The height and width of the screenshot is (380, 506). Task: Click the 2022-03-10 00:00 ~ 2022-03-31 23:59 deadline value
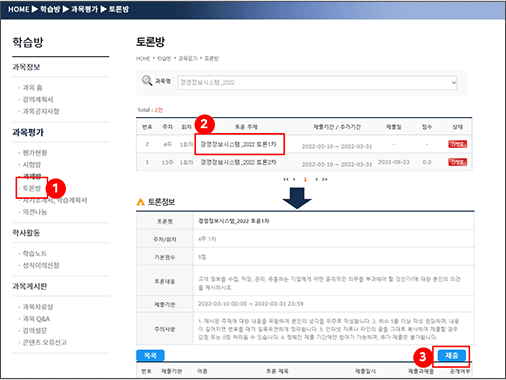[251, 304]
